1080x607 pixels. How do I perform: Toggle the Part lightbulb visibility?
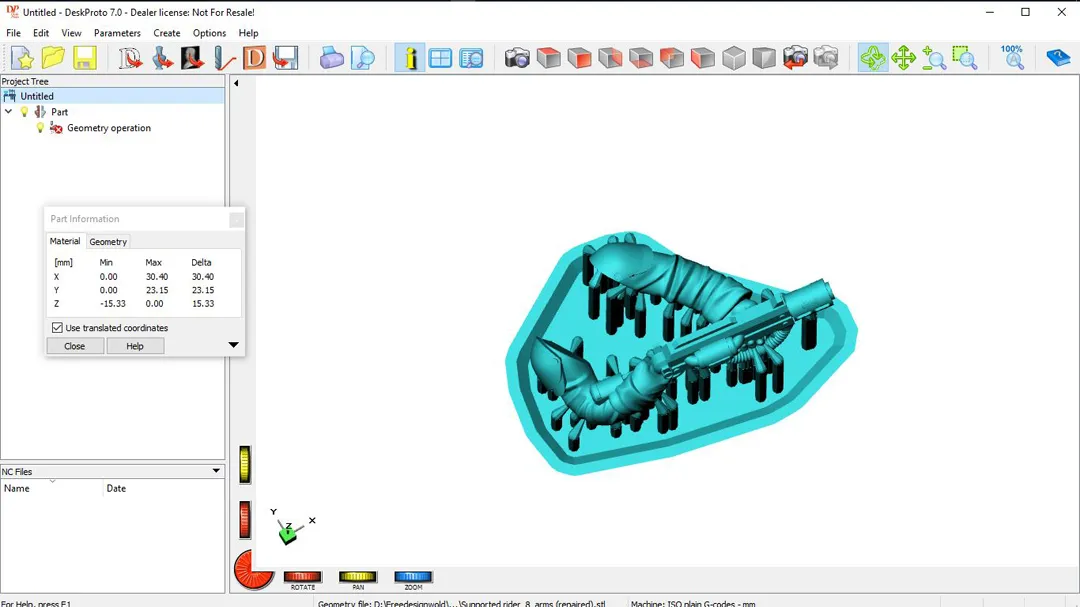point(25,112)
